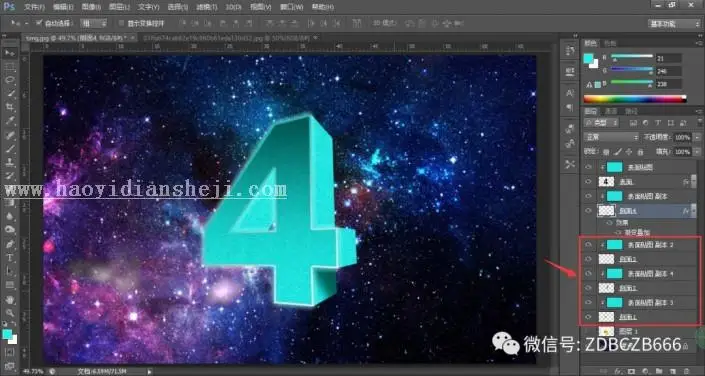Open the fill 100% dropdown arrow
705x376 pixels.
[697, 152]
